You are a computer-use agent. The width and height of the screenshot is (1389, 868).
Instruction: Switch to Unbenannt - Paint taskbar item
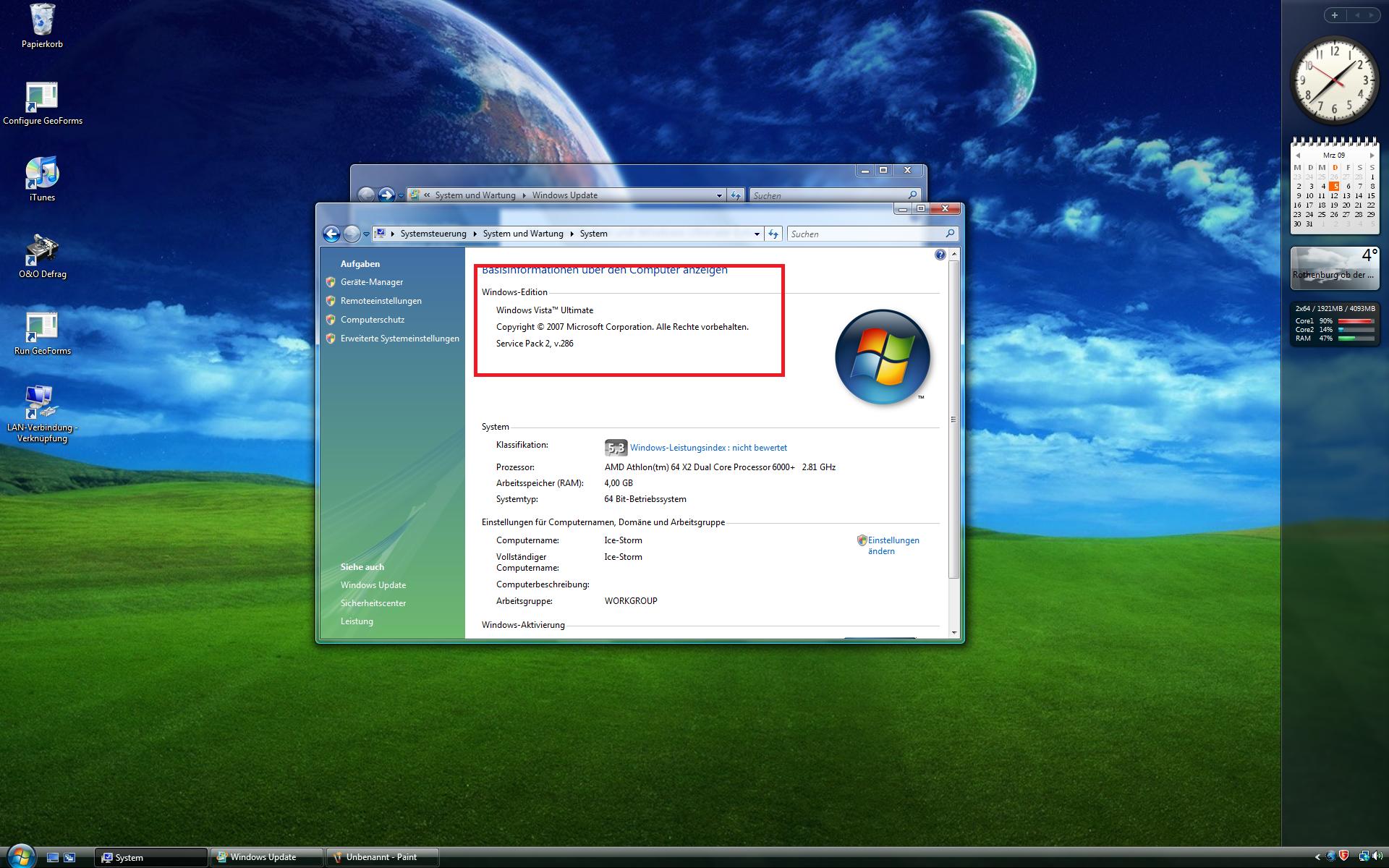381,857
